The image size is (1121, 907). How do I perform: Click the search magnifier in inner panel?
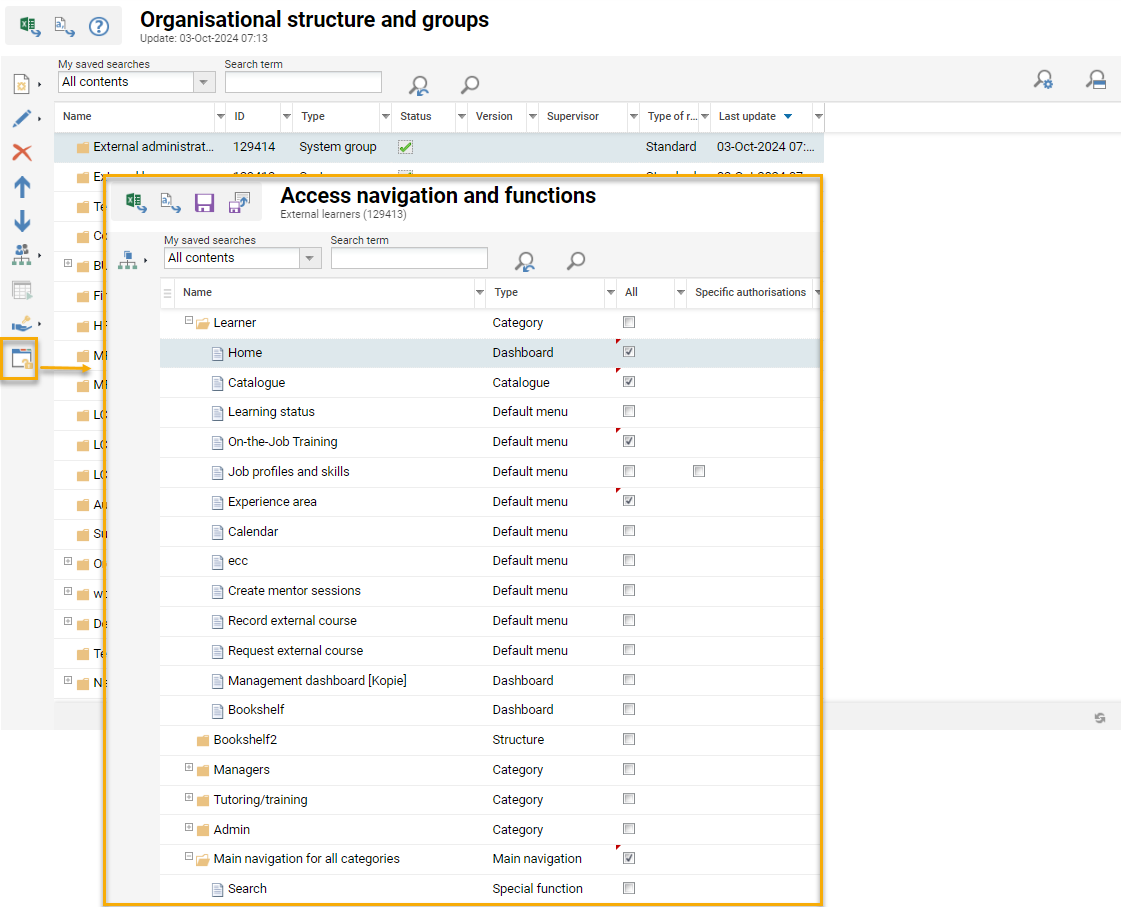coord(576,261)
